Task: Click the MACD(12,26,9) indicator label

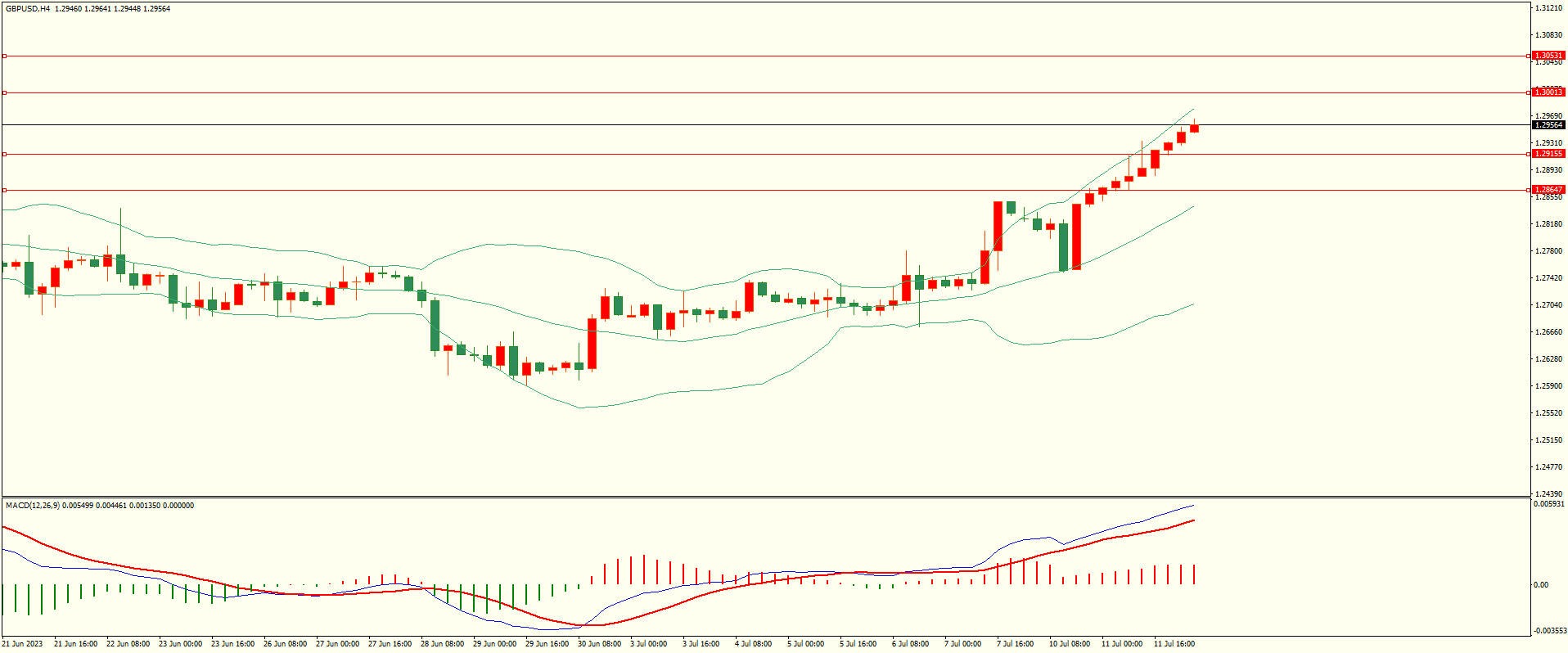Action: coord(33,506)
